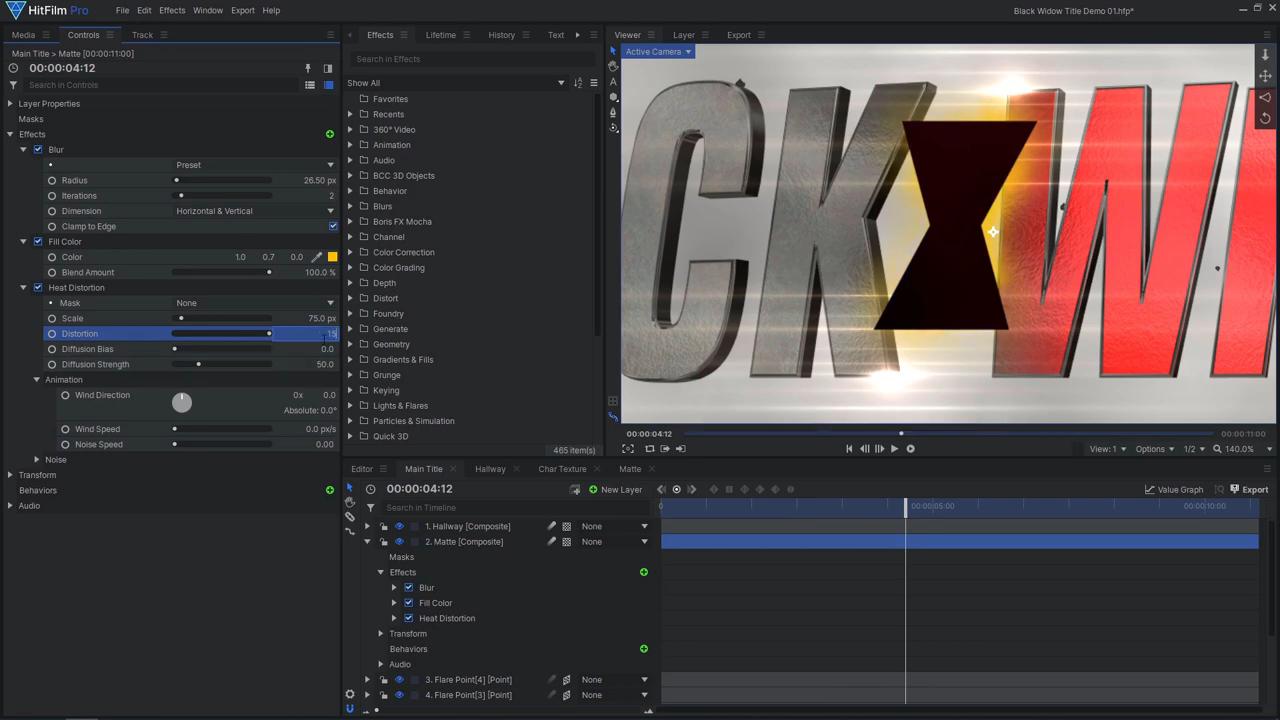Switch to the Hallway timeline tab
Image resolution: width=1280 pixels, height=720 pixels.
point(490,469)
